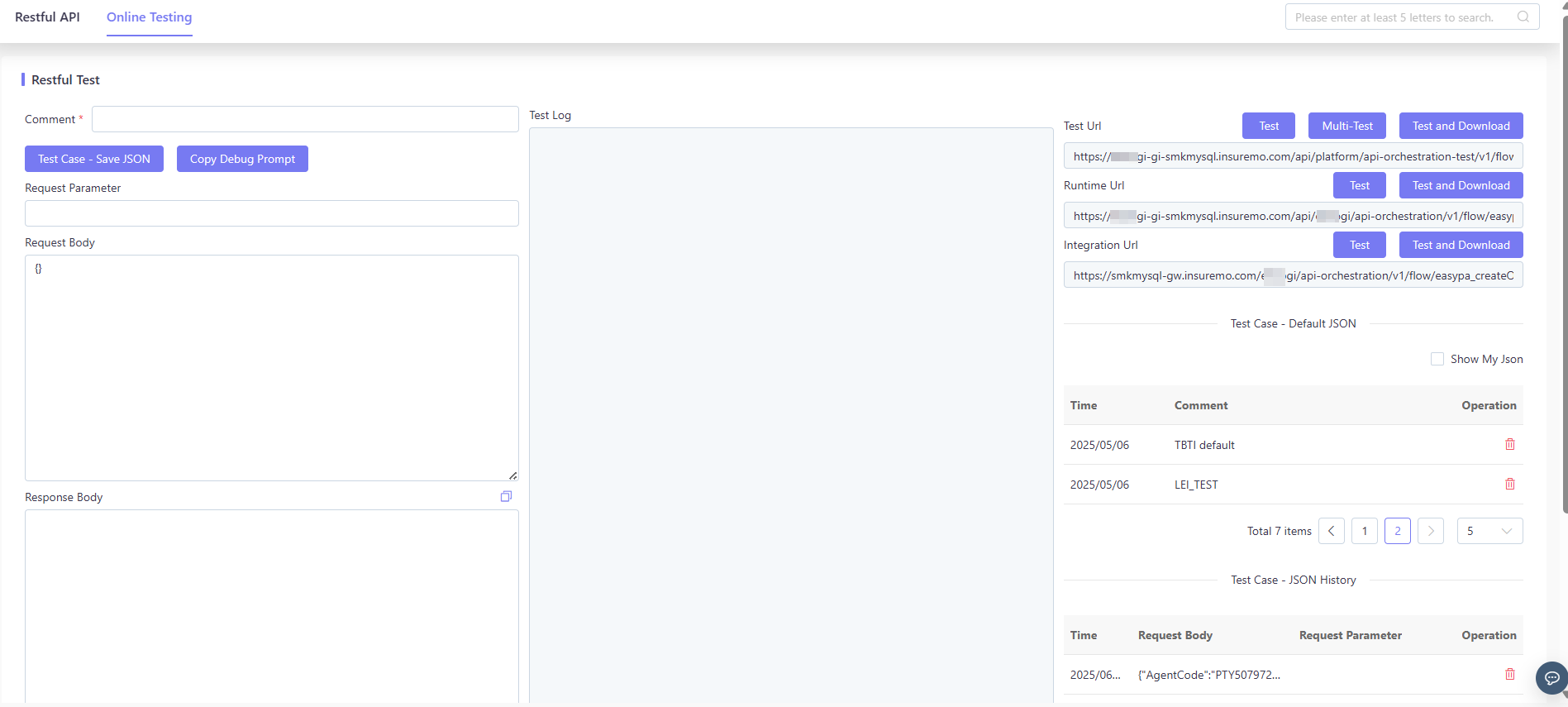Toggle the Show My Json checkbox
This screenshot has height=707, width=1568.
click(x=1437, y=359)
